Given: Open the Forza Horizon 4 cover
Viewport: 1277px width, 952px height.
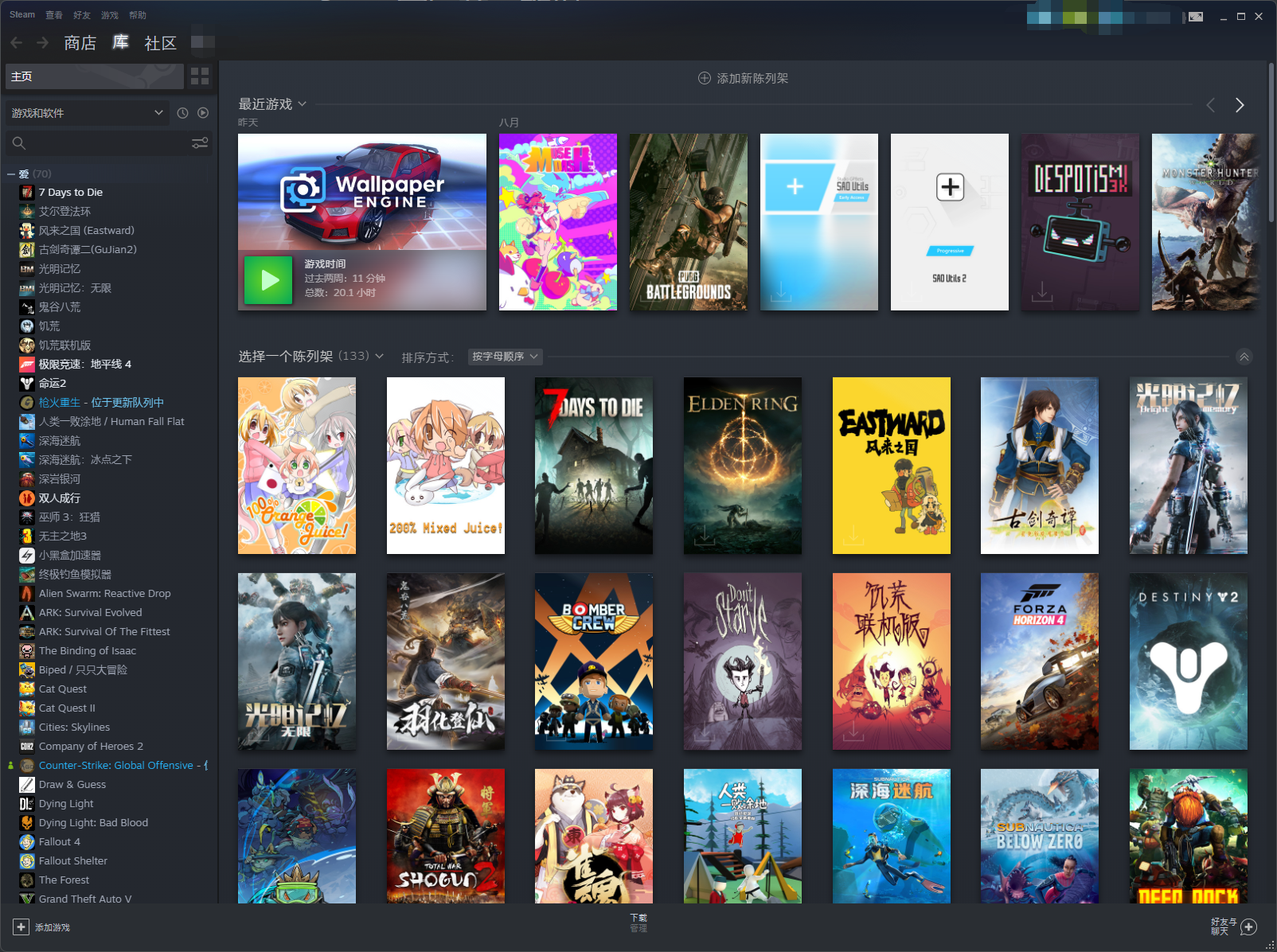Looking at the screenshot, I should point(1040,661).
